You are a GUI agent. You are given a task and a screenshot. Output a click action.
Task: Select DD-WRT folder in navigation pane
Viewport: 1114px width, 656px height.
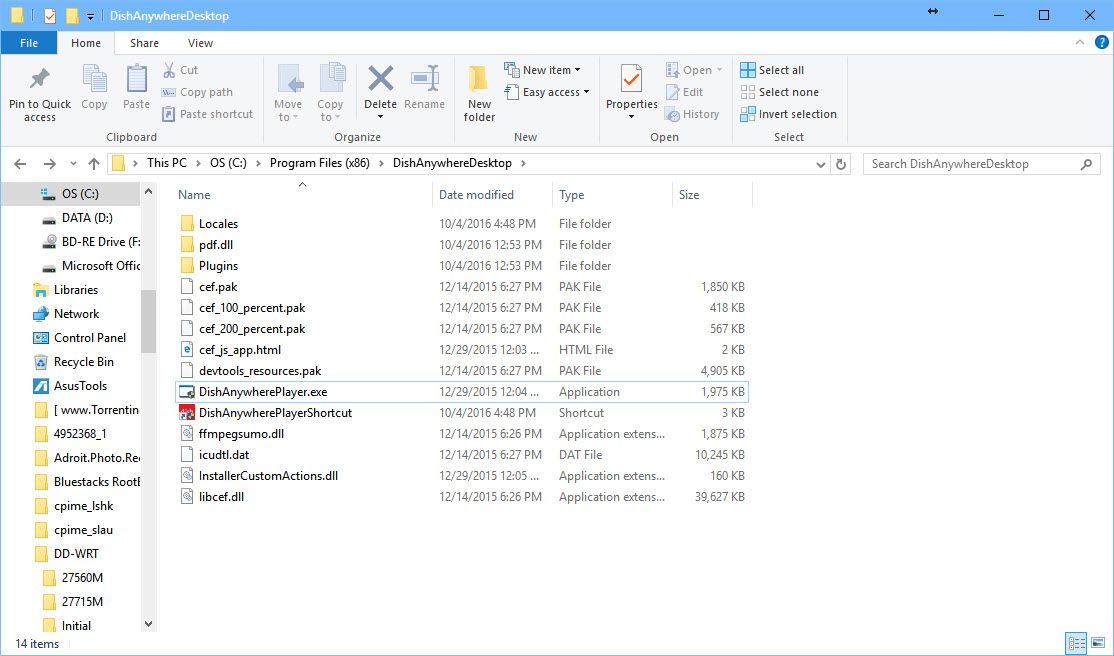tap(66, 554)
